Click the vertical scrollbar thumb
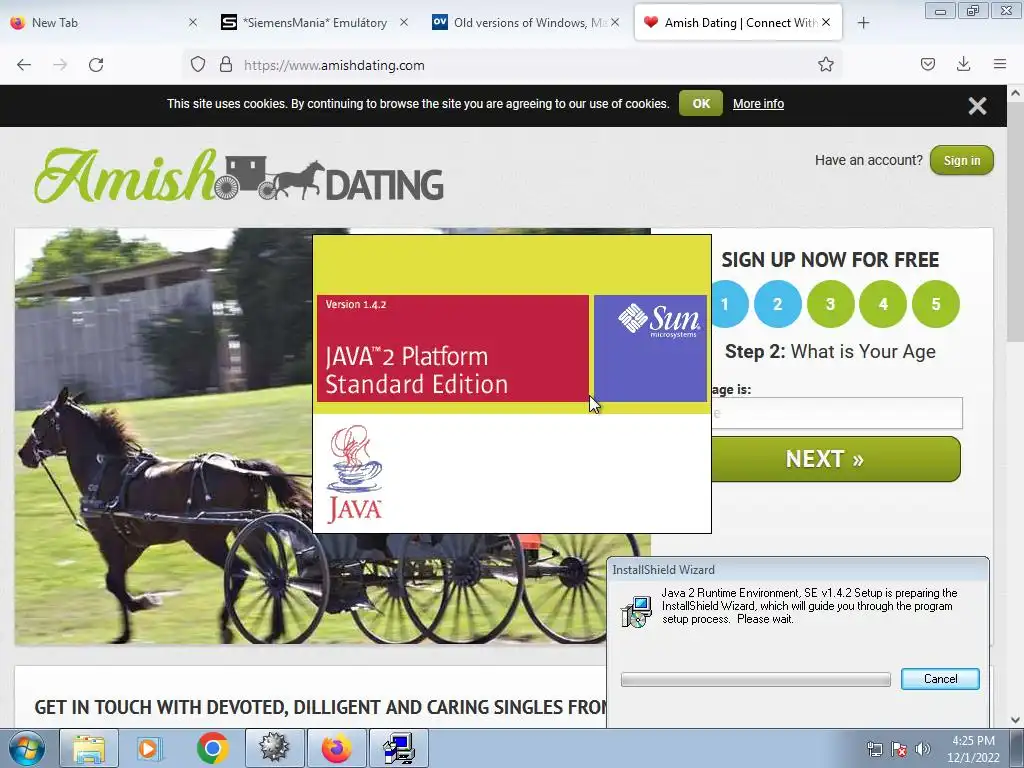The width and height of the screenshot is (1024, 768). (x=1016, y=224)
